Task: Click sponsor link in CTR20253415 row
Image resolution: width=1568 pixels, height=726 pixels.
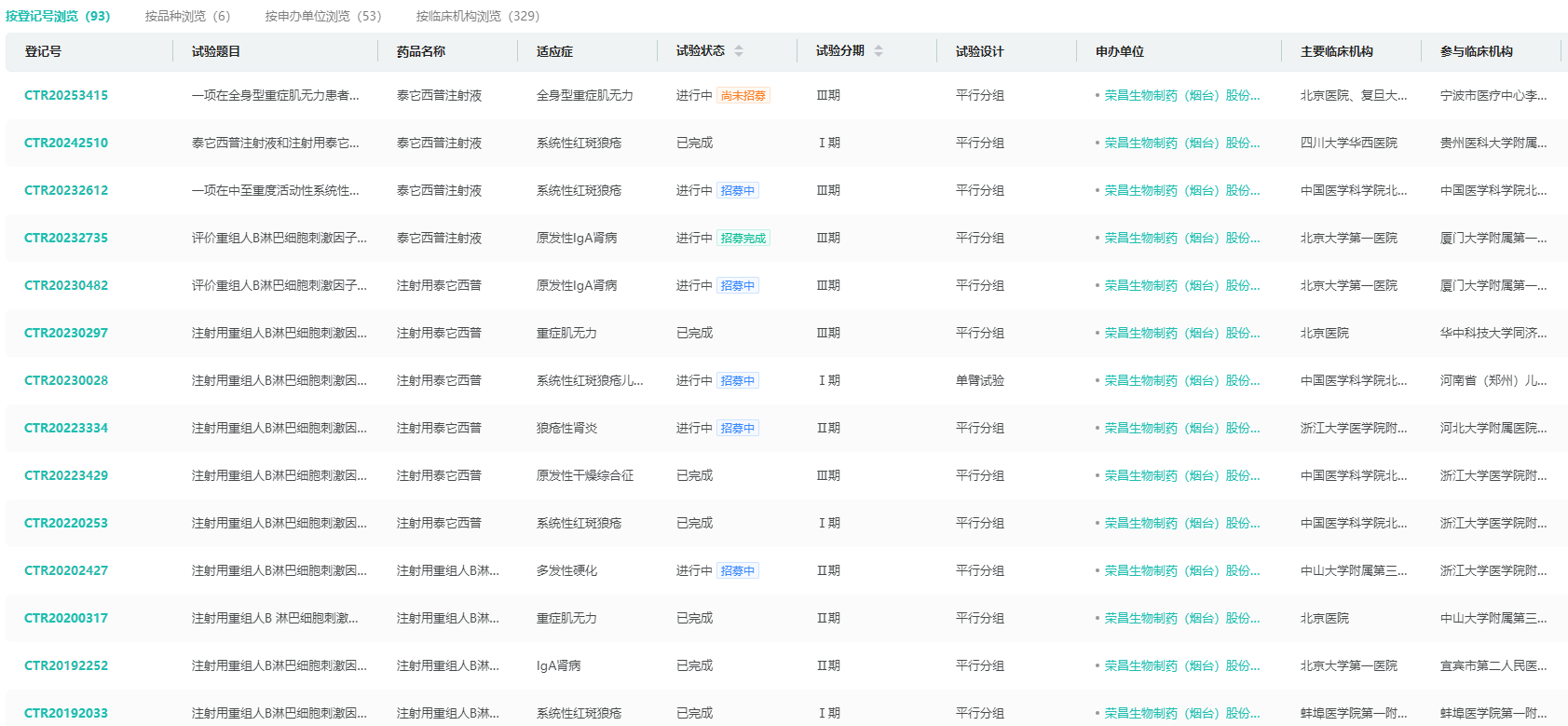Action: pyautogui.click(x=1181, y=95)
